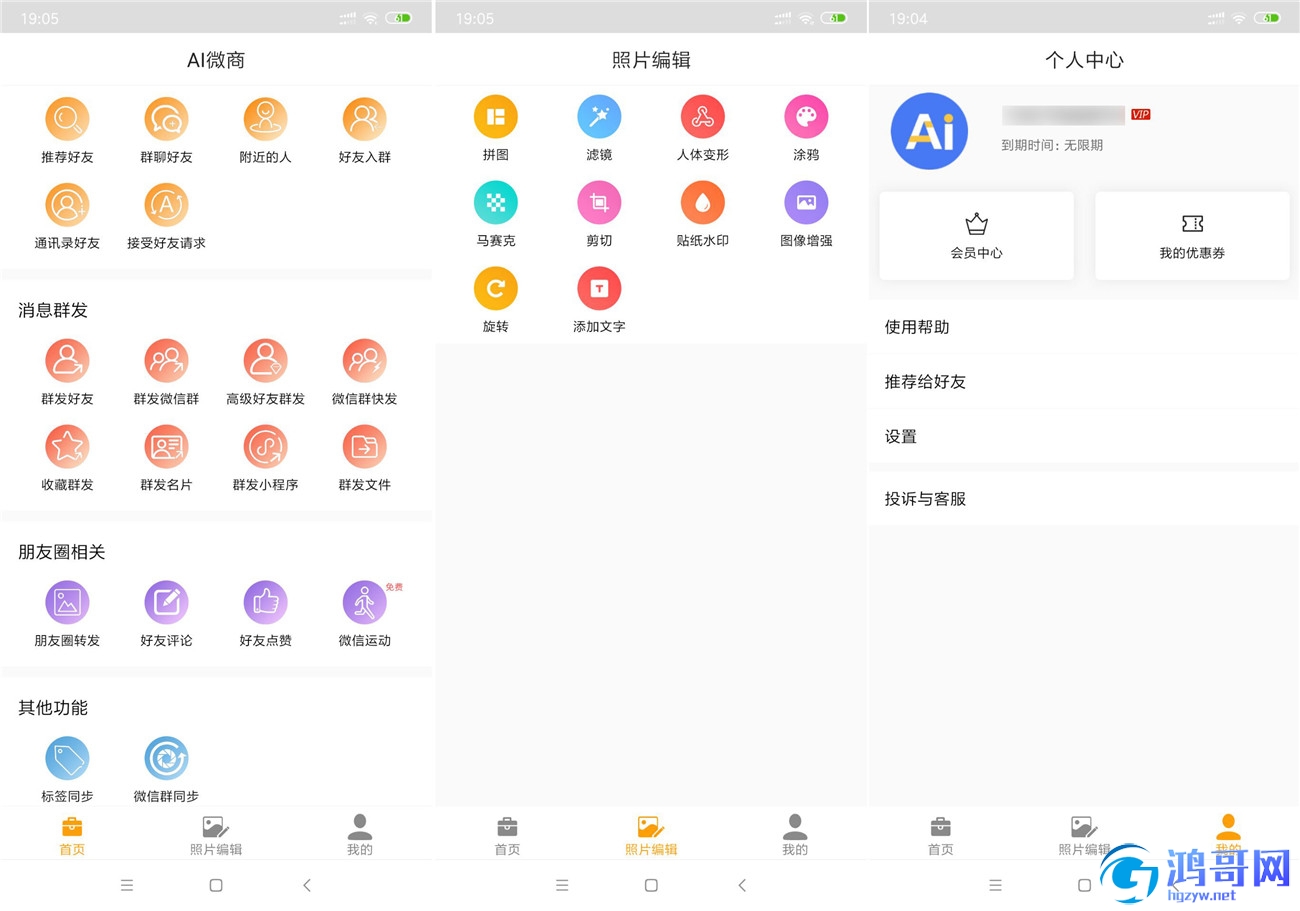Screen dimensions: 1300x911
Task: Tap the 群聊好友 icon
Action: coord(166,119)
